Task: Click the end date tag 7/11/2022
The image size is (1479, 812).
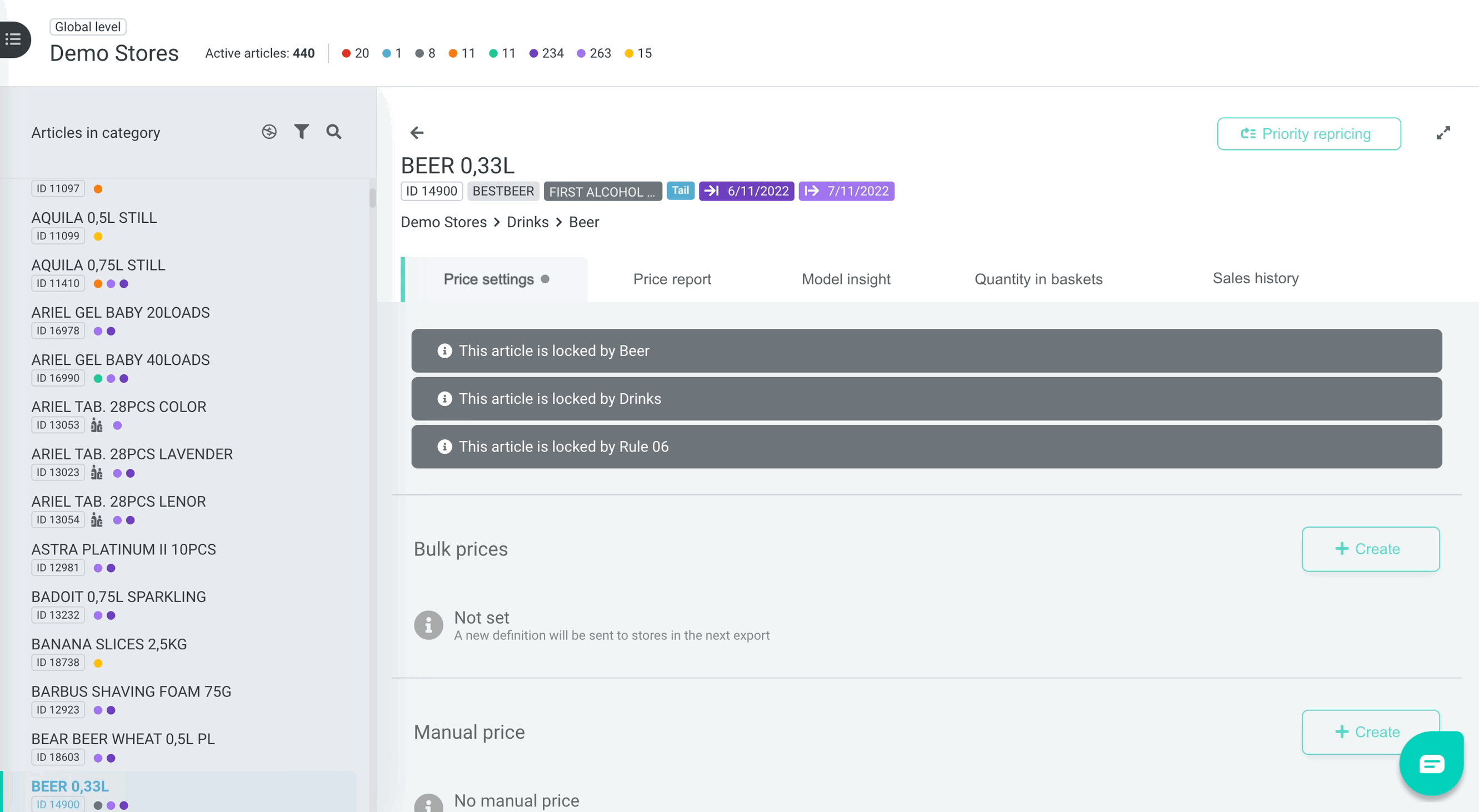Action: 846,191
